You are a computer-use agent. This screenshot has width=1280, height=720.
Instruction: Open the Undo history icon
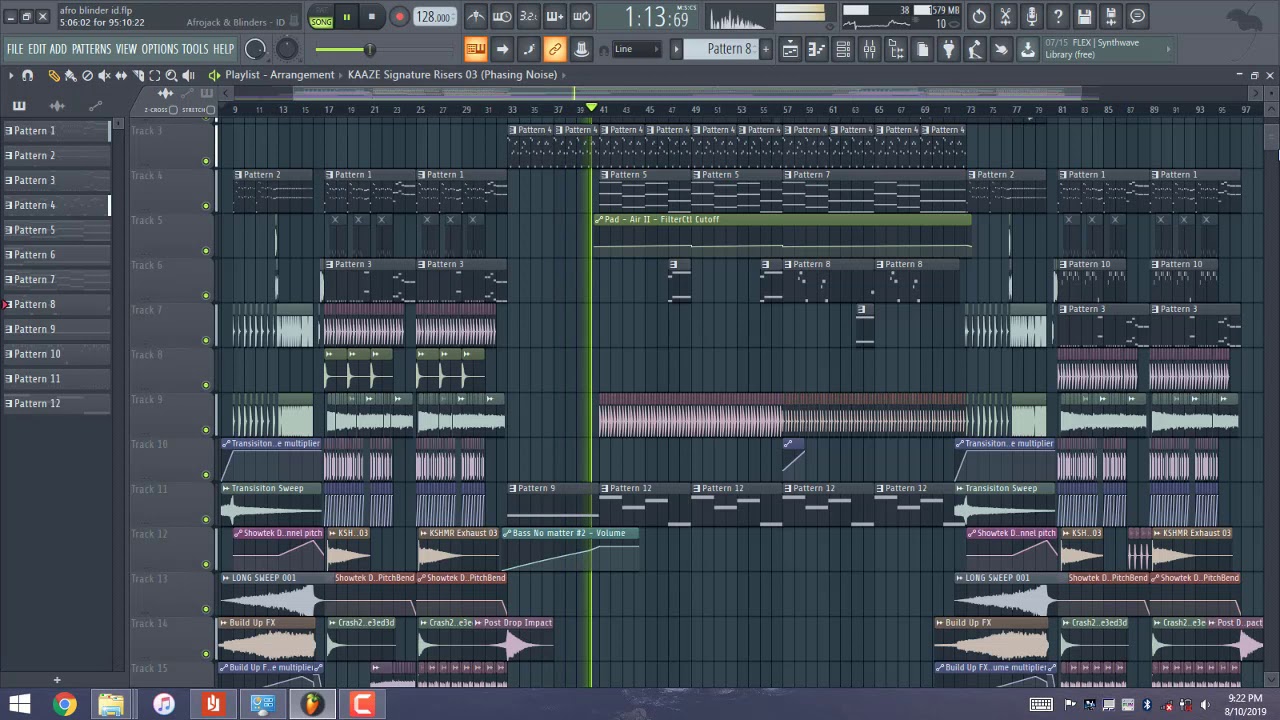pyautogui.click(x=979, y=16)
